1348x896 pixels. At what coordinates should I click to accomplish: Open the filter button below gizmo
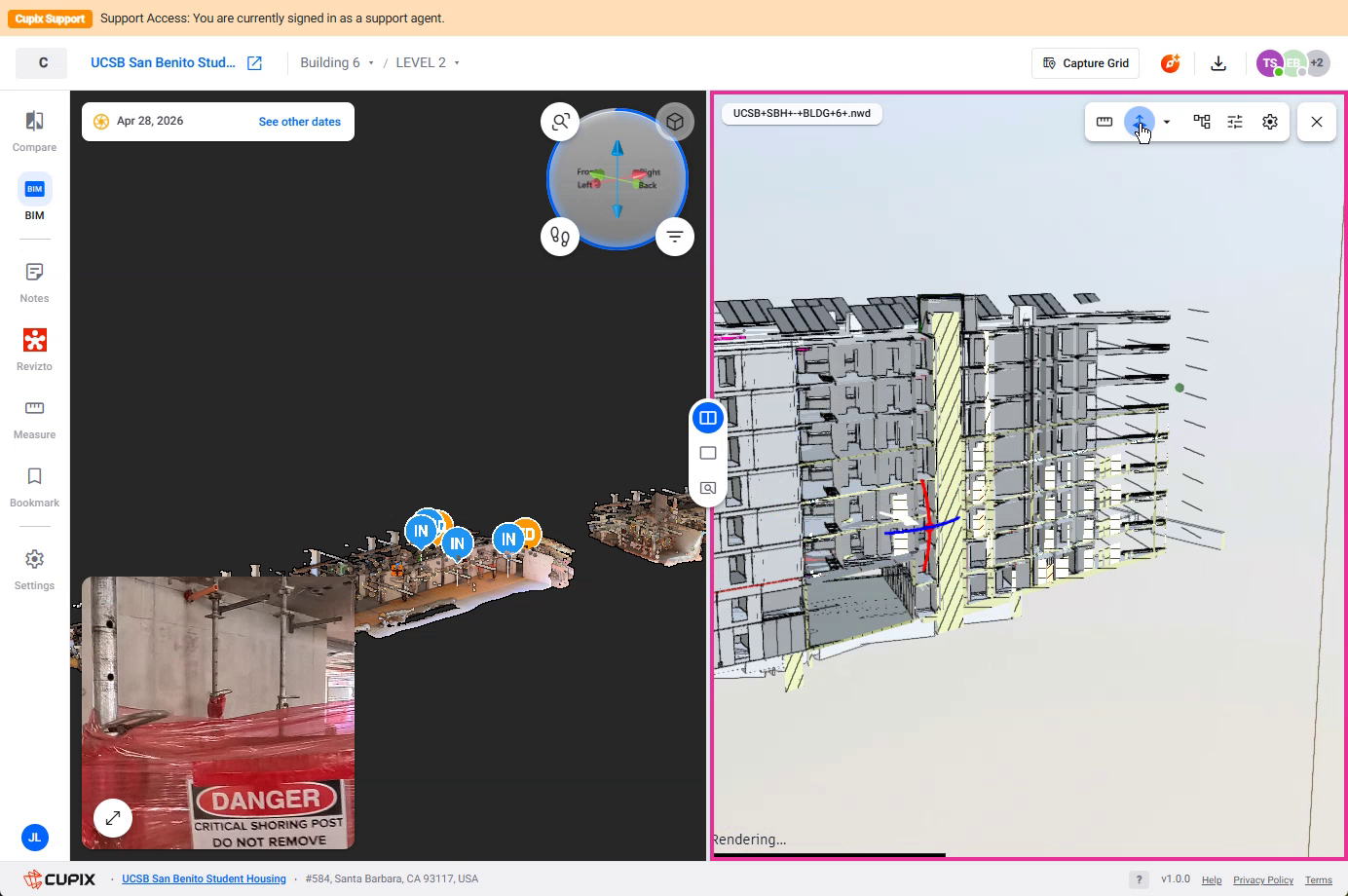tap(675, 237)
